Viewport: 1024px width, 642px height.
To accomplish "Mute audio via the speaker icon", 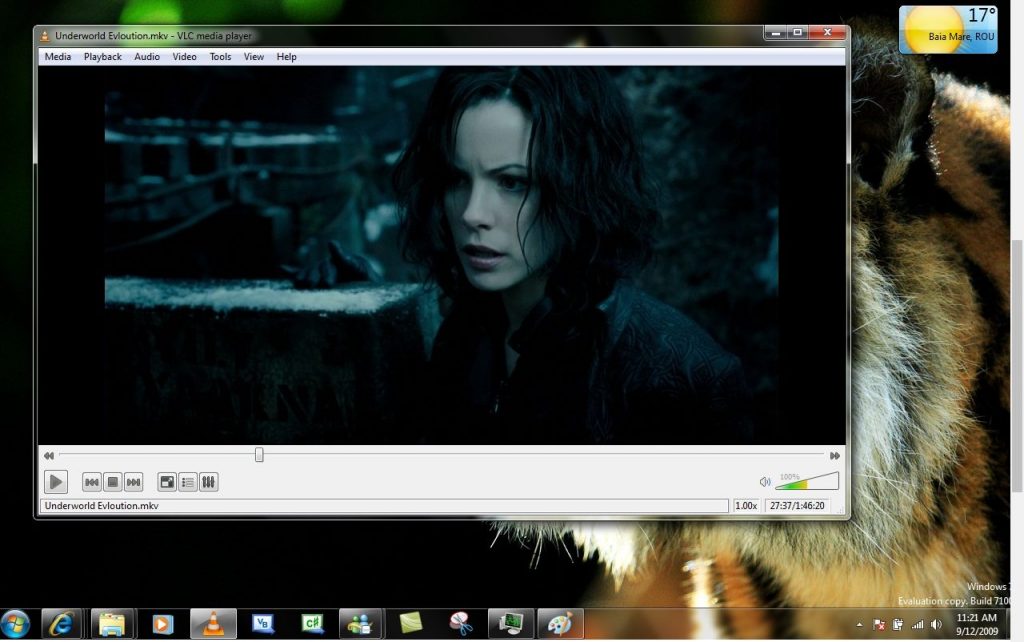I will pyautogui.click(x=765, y=482).
